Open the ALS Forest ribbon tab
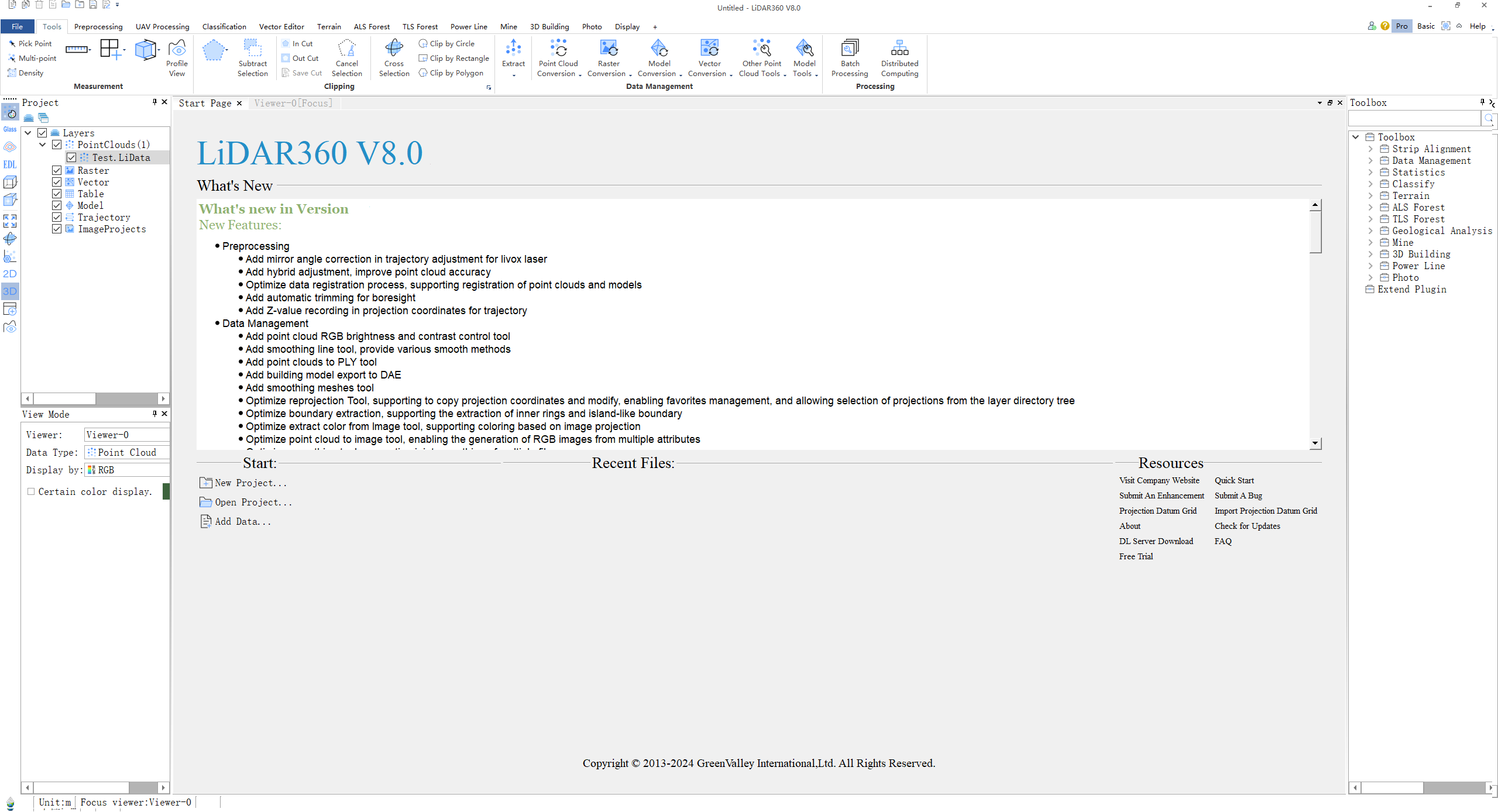Viewport: 1498px width, 812px height. pyautogui.click(x=372, y=26)
